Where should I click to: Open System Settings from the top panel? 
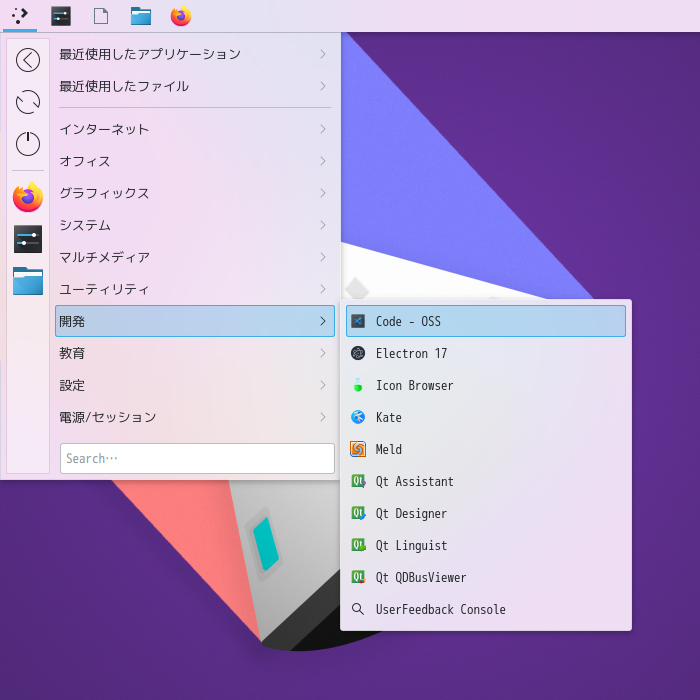click(x=61, y=16)
